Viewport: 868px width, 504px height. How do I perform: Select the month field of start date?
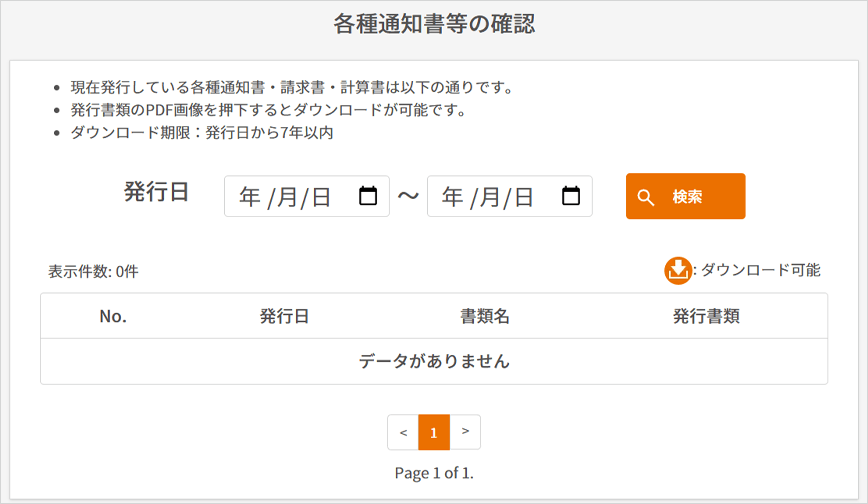(287, 197)
